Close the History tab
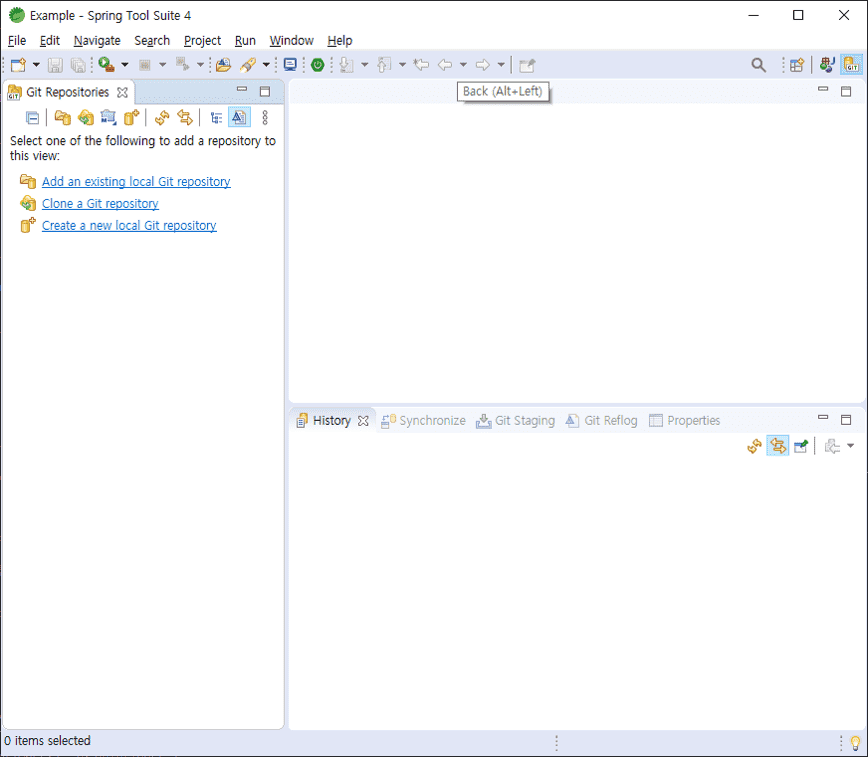This screenshot has height=757, width=868. 363,421
